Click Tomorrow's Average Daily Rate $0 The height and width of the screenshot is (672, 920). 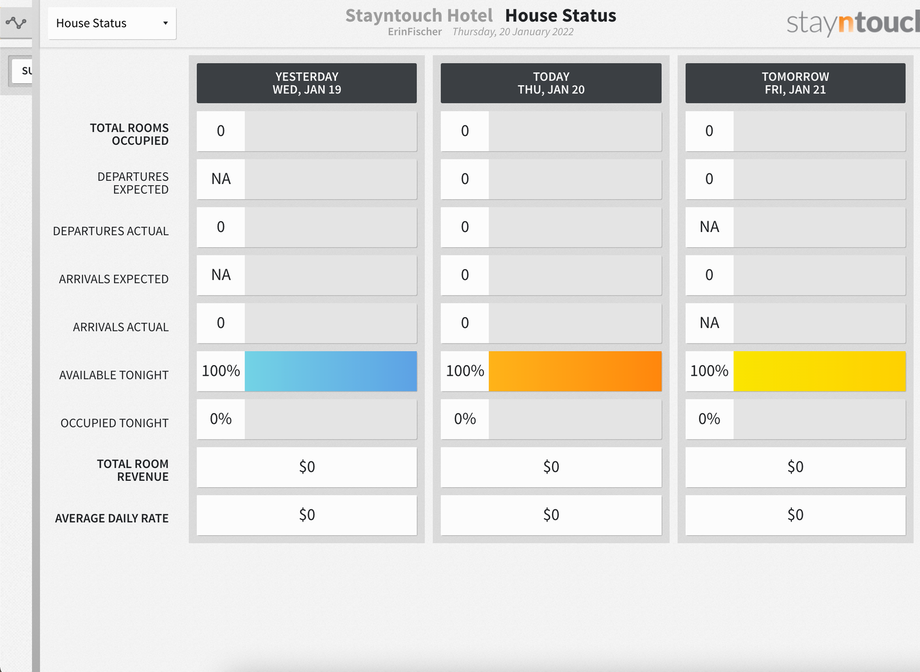tap(796, 515)
